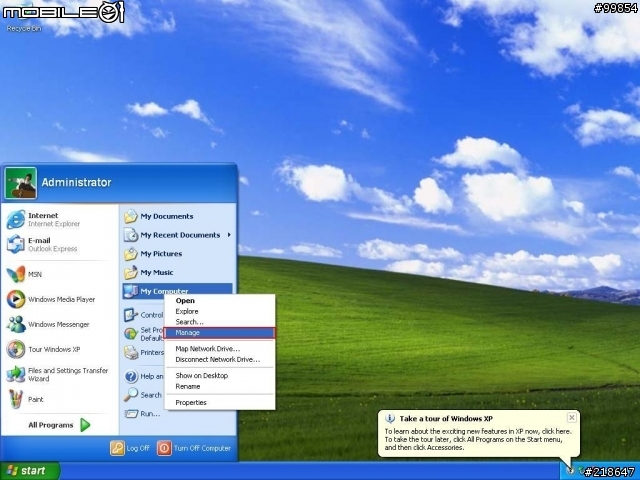
Task: Launch the Tour Windows XP icon
Action: (x=16, y=349)
